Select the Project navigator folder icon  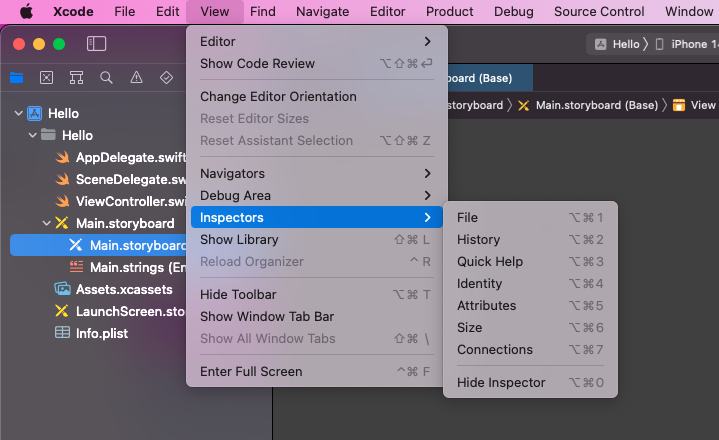click(x=17, y=77)
